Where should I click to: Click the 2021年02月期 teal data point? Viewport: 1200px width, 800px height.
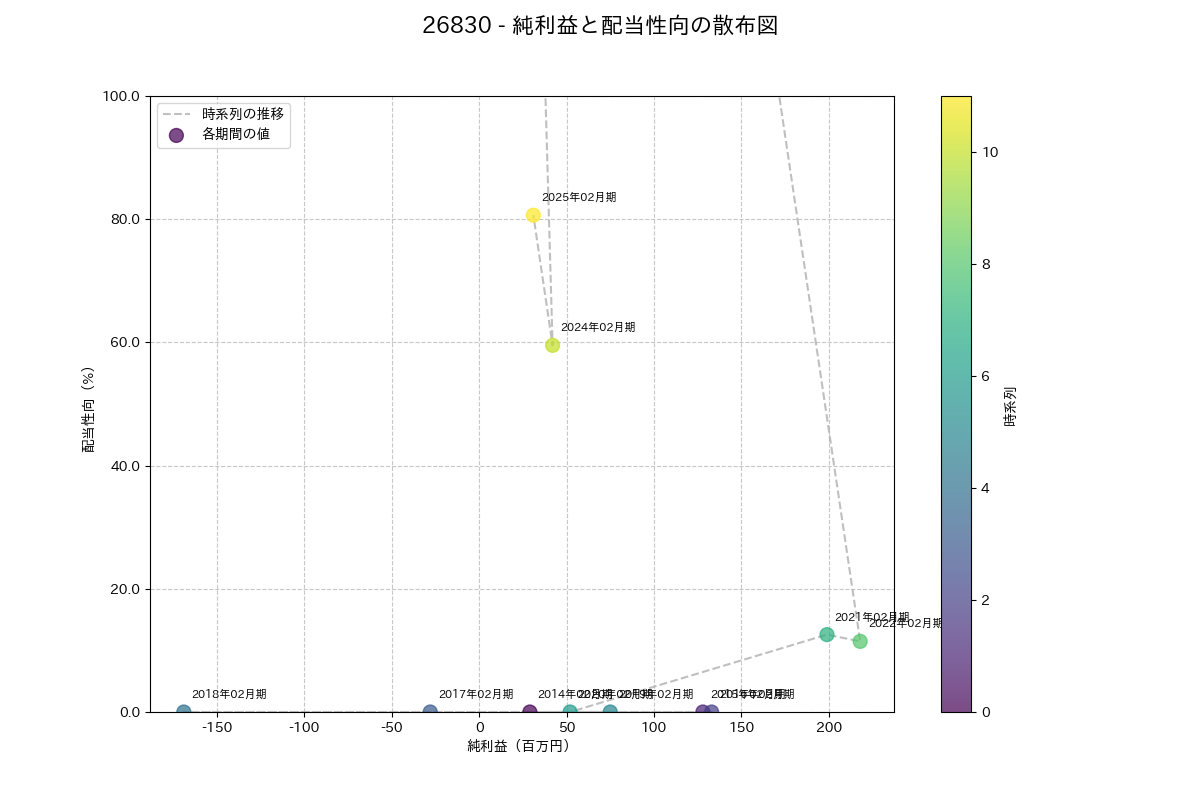(x=827, y=634)
